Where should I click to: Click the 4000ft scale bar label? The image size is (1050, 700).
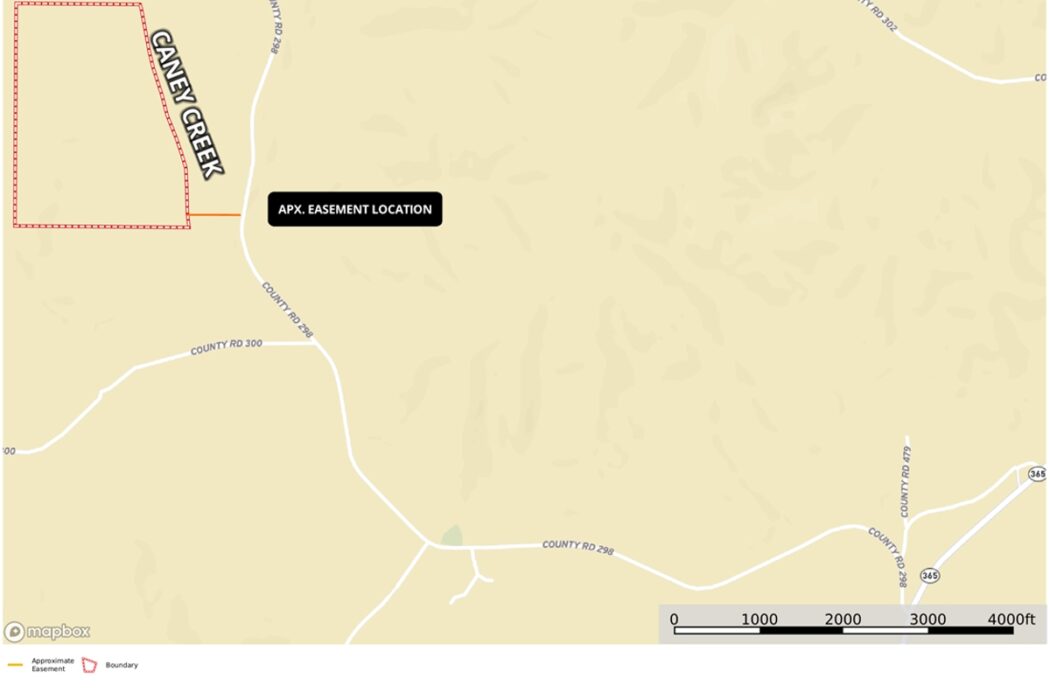pyautogui.click(x=1011, y=619)
